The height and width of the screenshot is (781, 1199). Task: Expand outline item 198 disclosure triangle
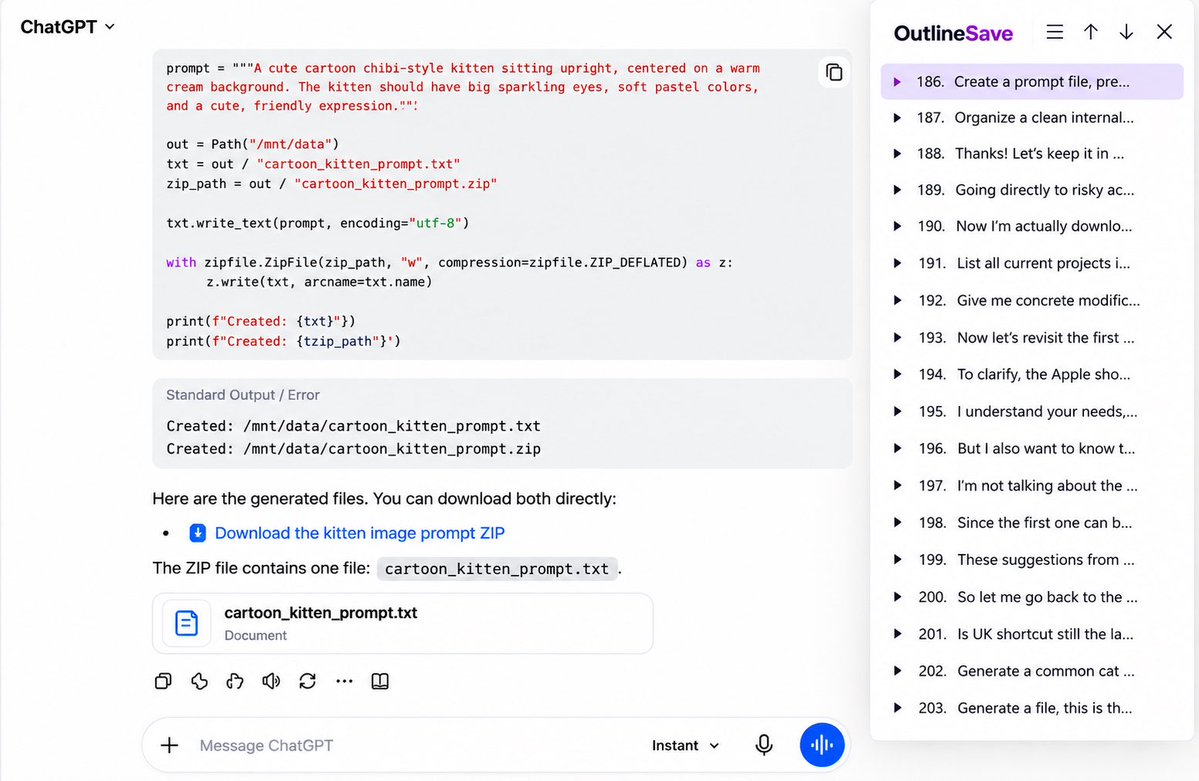(898, 522)
